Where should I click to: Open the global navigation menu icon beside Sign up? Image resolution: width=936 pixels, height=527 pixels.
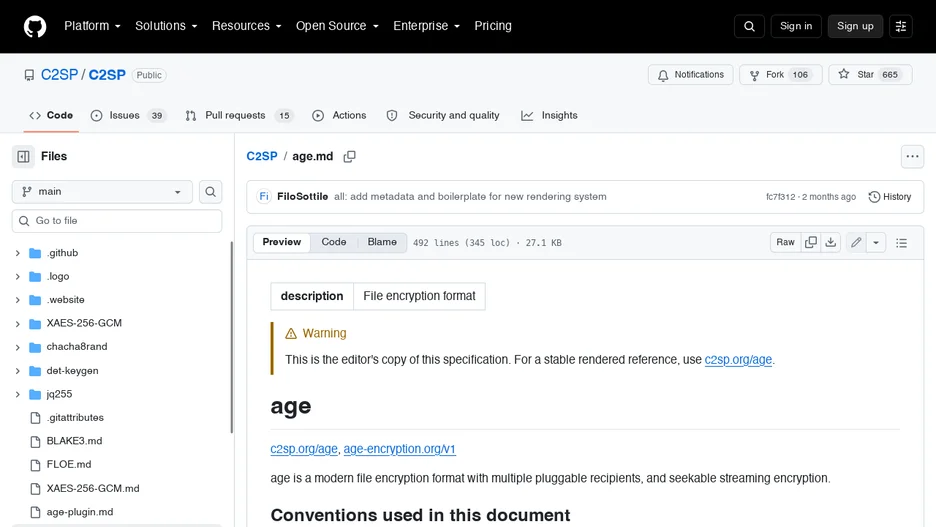click(x=901, y=26)
